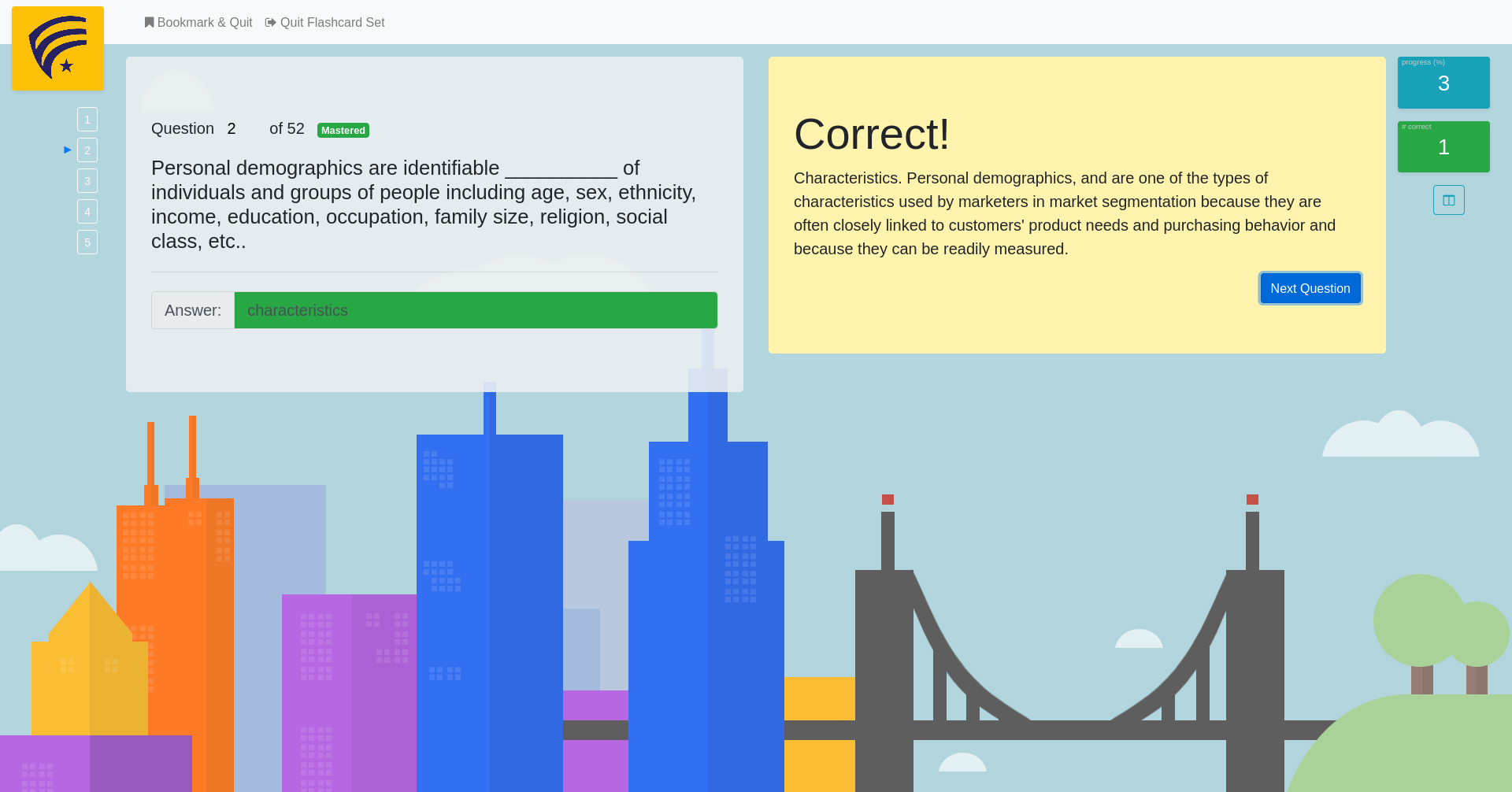Click the answer field showing characteristics

(x=476, y=310)
